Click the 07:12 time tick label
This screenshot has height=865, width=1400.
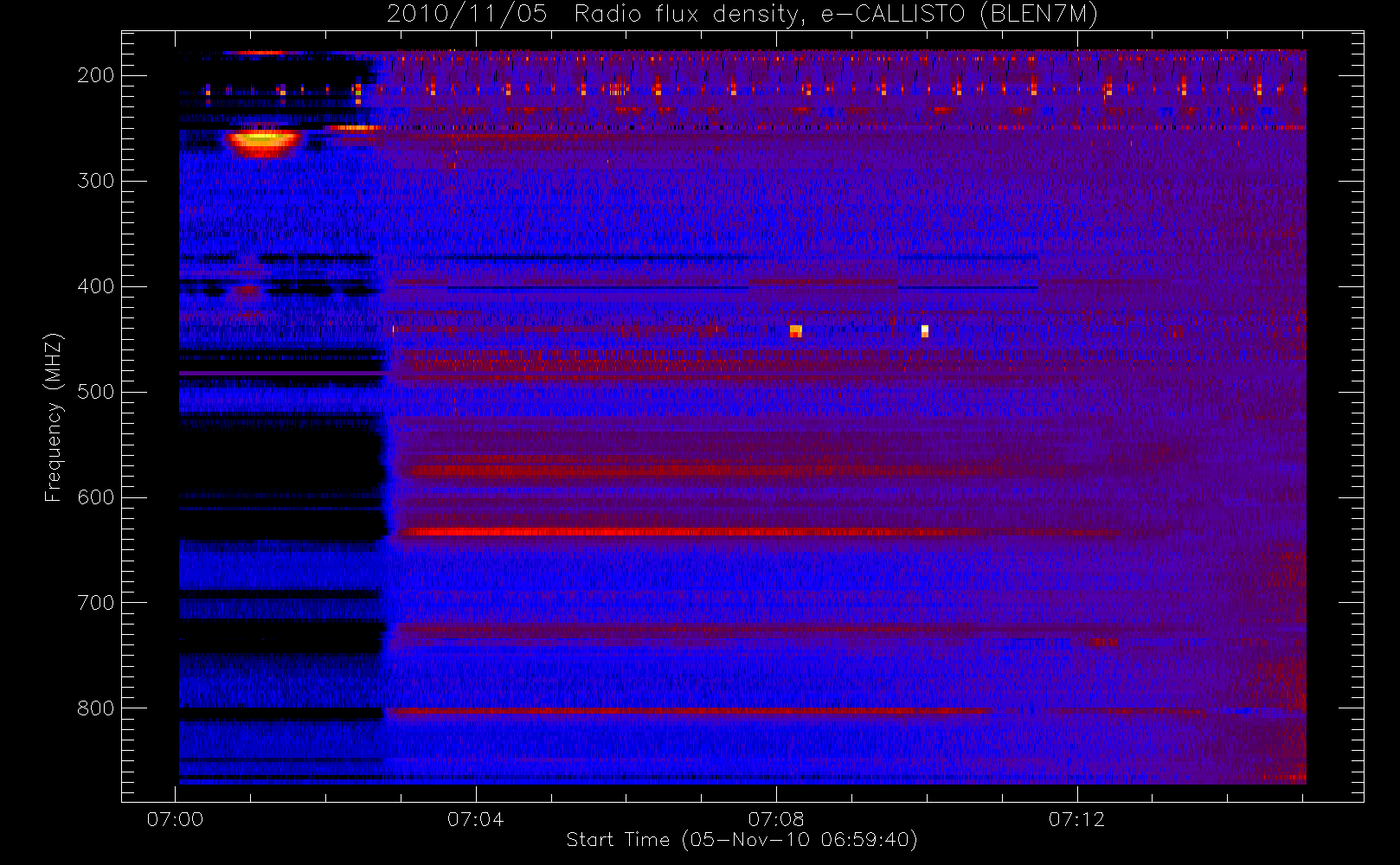[x=1076, y=819]
